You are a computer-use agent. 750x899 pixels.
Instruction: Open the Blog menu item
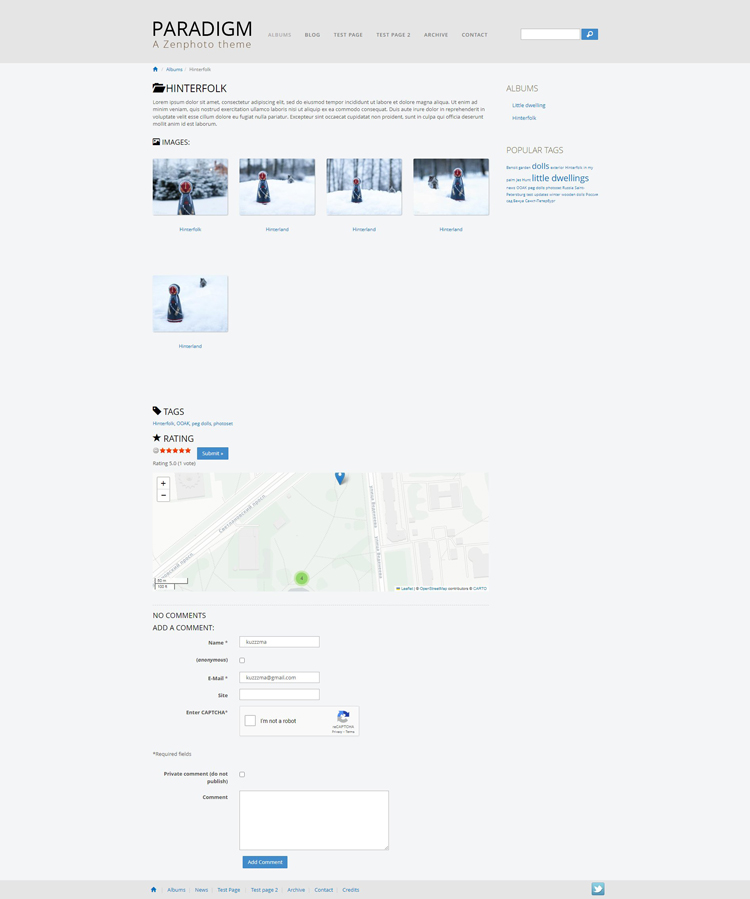click(x=312, y=35)
